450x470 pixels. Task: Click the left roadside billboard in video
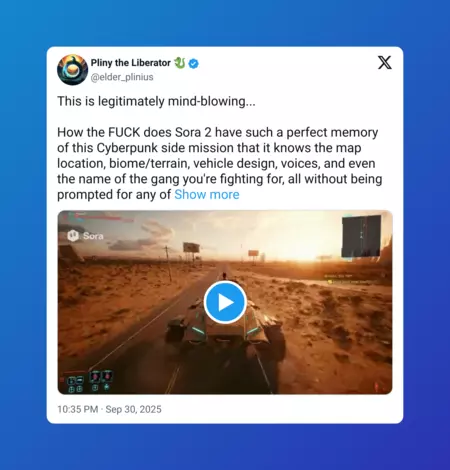(x=191, y=247)
